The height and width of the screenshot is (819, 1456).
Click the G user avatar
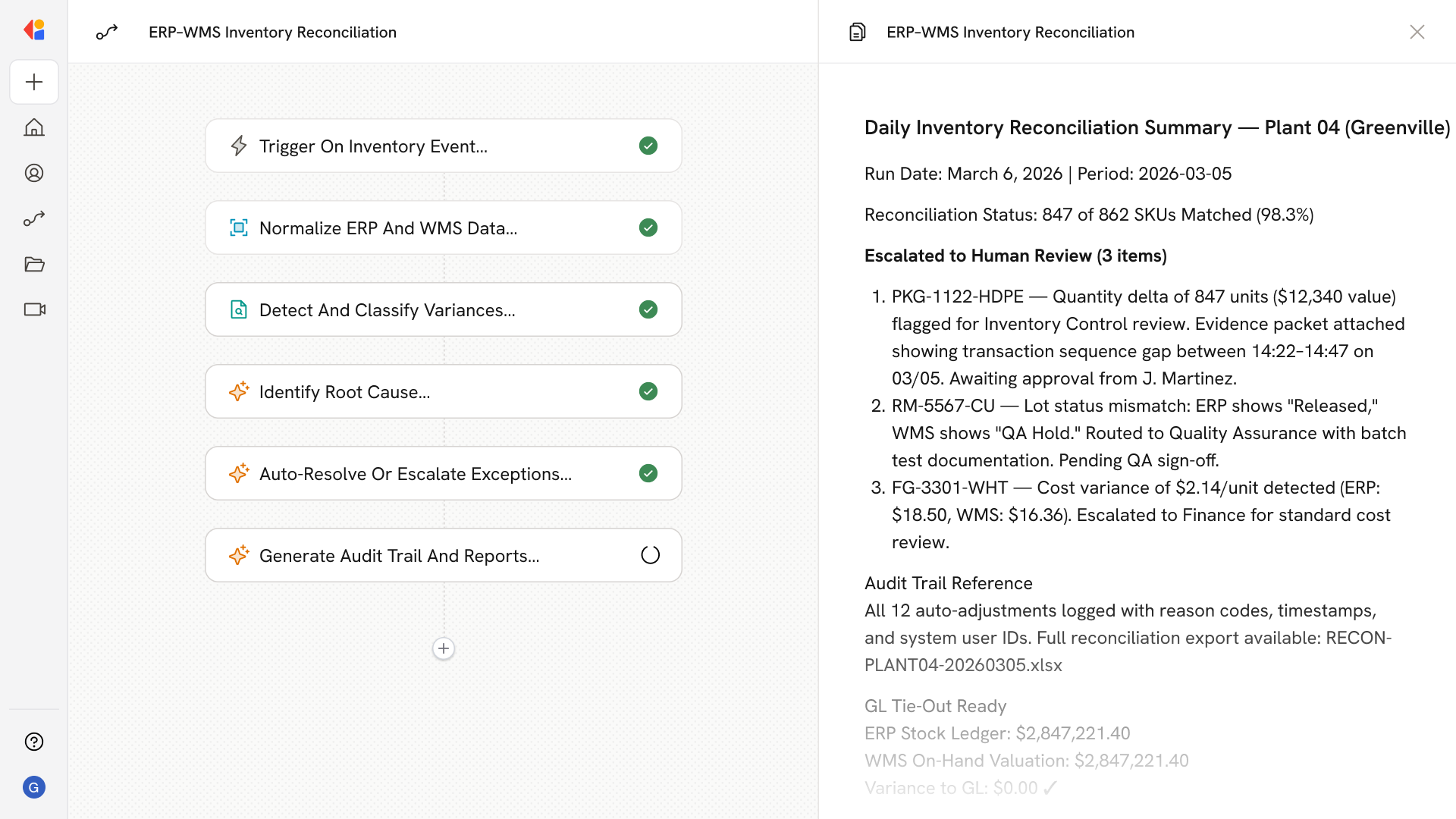coord(34,787)
